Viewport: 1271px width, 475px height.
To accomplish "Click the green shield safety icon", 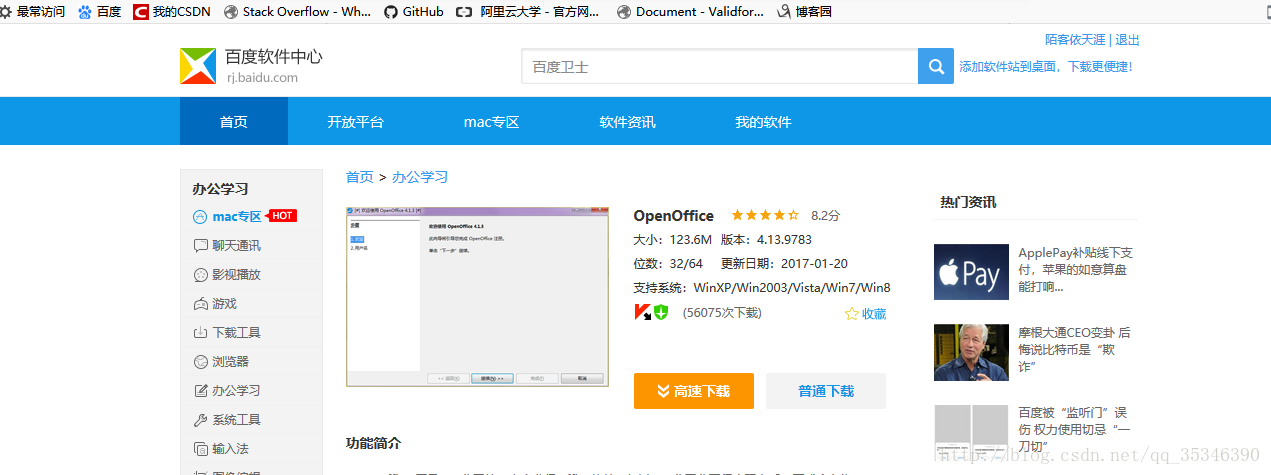I will coord(661,313).
